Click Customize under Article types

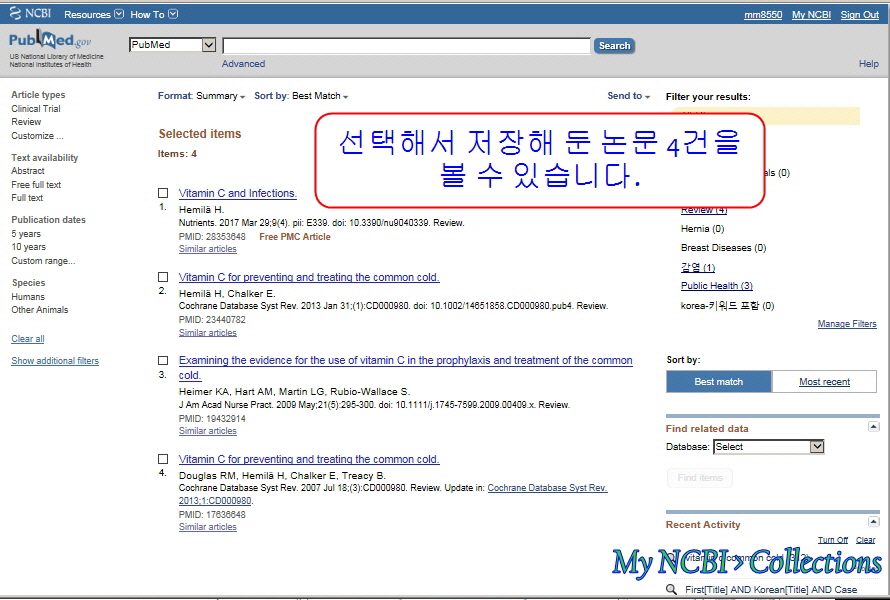point(37,136)
